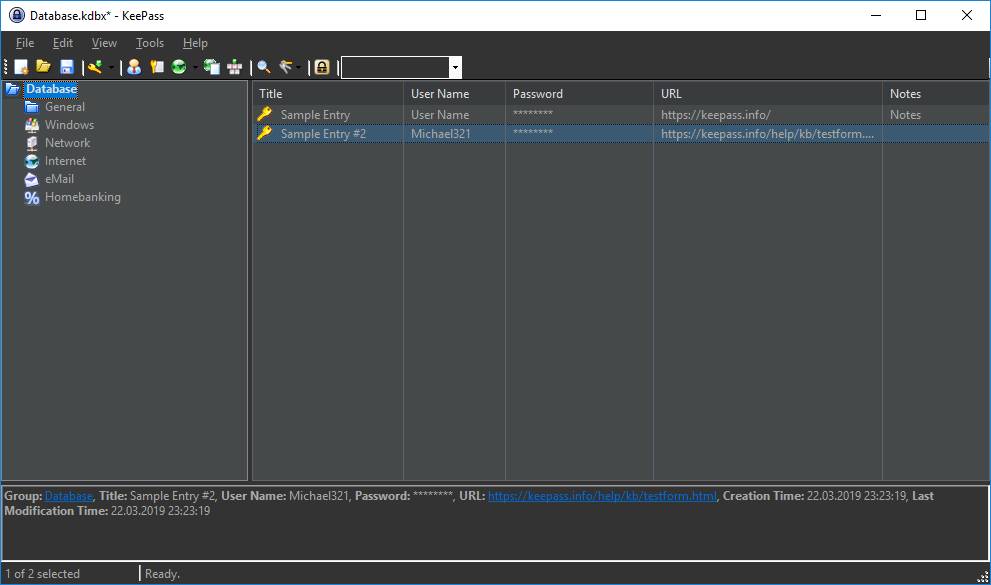Lock workspace with the padlock icon
The image size is (991, 585).
tap(322, 67)
